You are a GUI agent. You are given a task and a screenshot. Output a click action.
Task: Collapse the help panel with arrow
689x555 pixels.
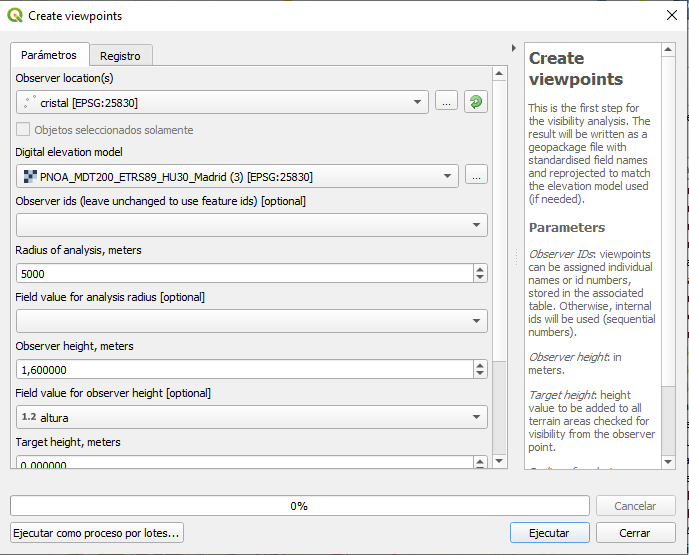pos(514,48)
